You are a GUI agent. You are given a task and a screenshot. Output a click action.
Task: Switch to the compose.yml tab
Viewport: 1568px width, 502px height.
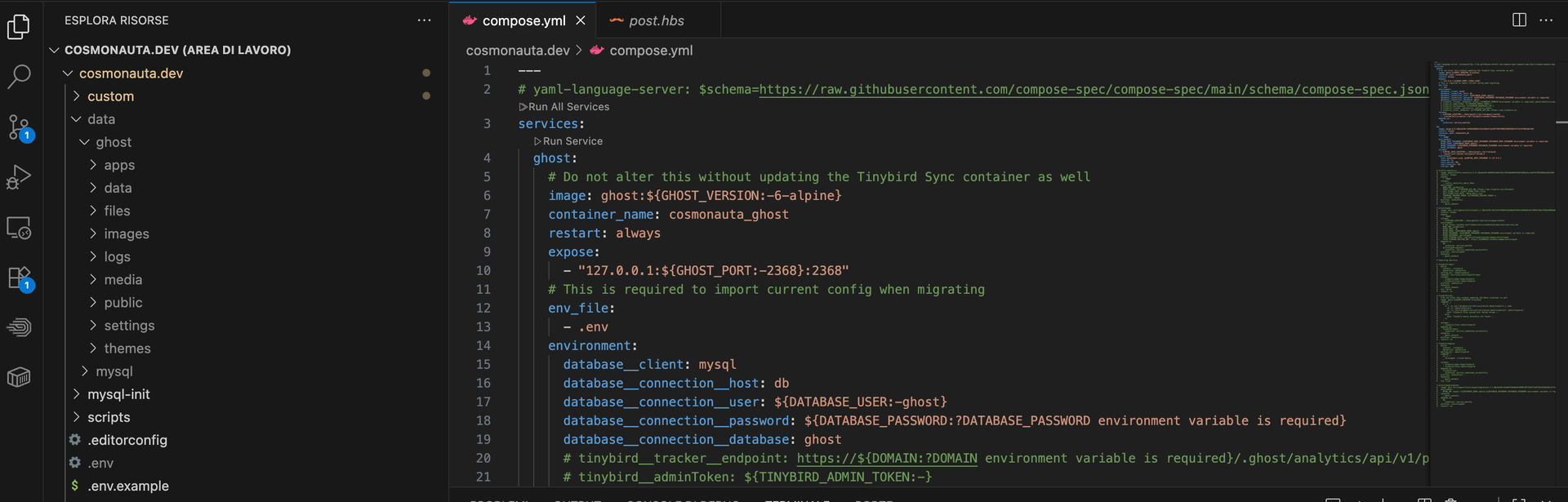[x=523, y=20]
